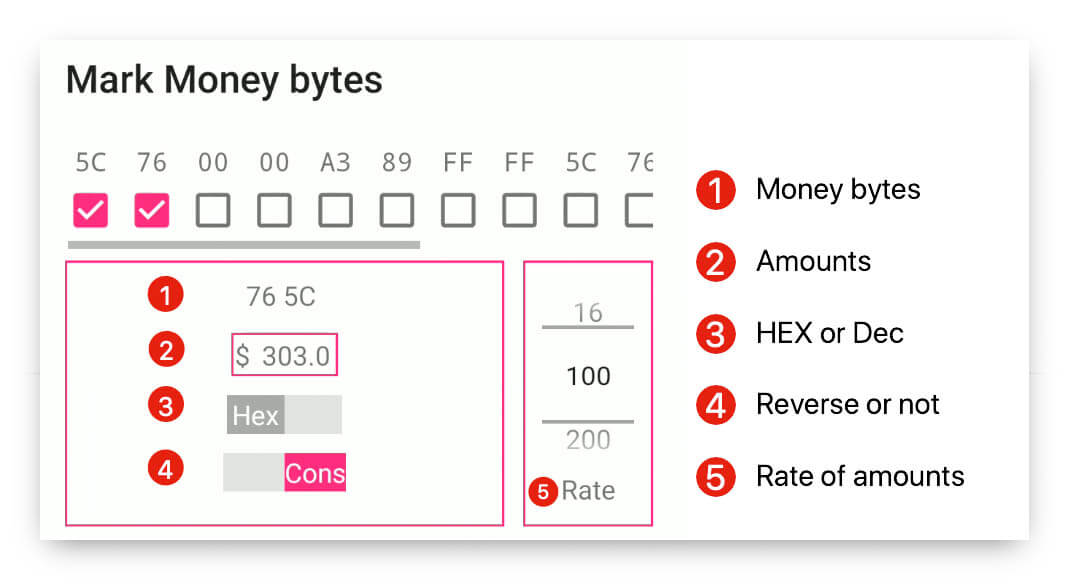Click red badge 2 beside the amount field

(x=165, y=351)
